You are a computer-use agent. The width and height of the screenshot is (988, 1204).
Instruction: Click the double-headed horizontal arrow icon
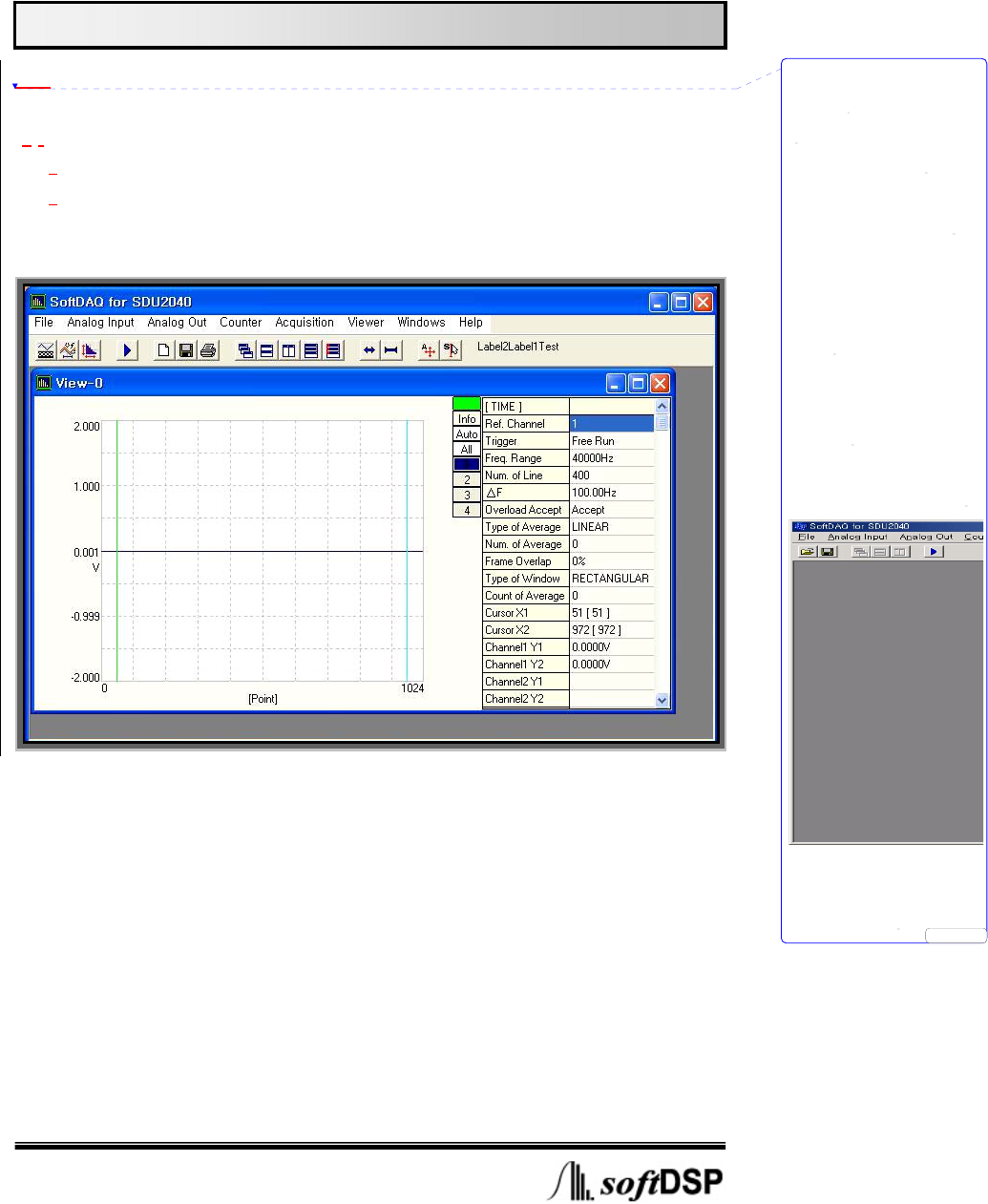pyautogui.click(x=369, y=350)
